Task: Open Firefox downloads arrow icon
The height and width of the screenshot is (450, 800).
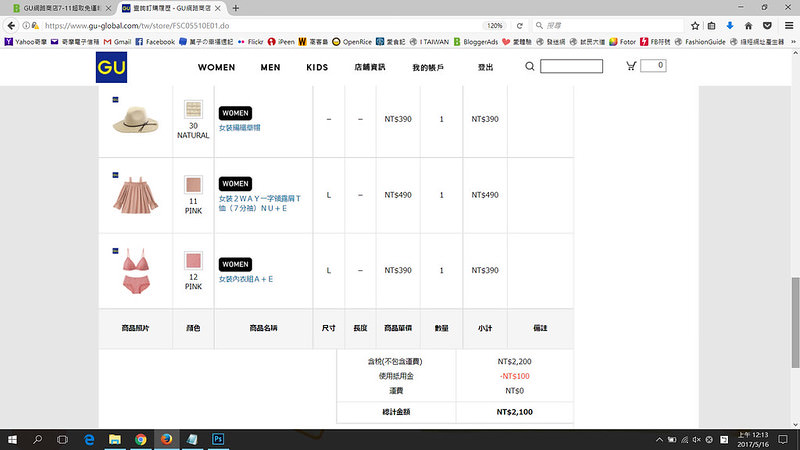Action: [730, 26]
